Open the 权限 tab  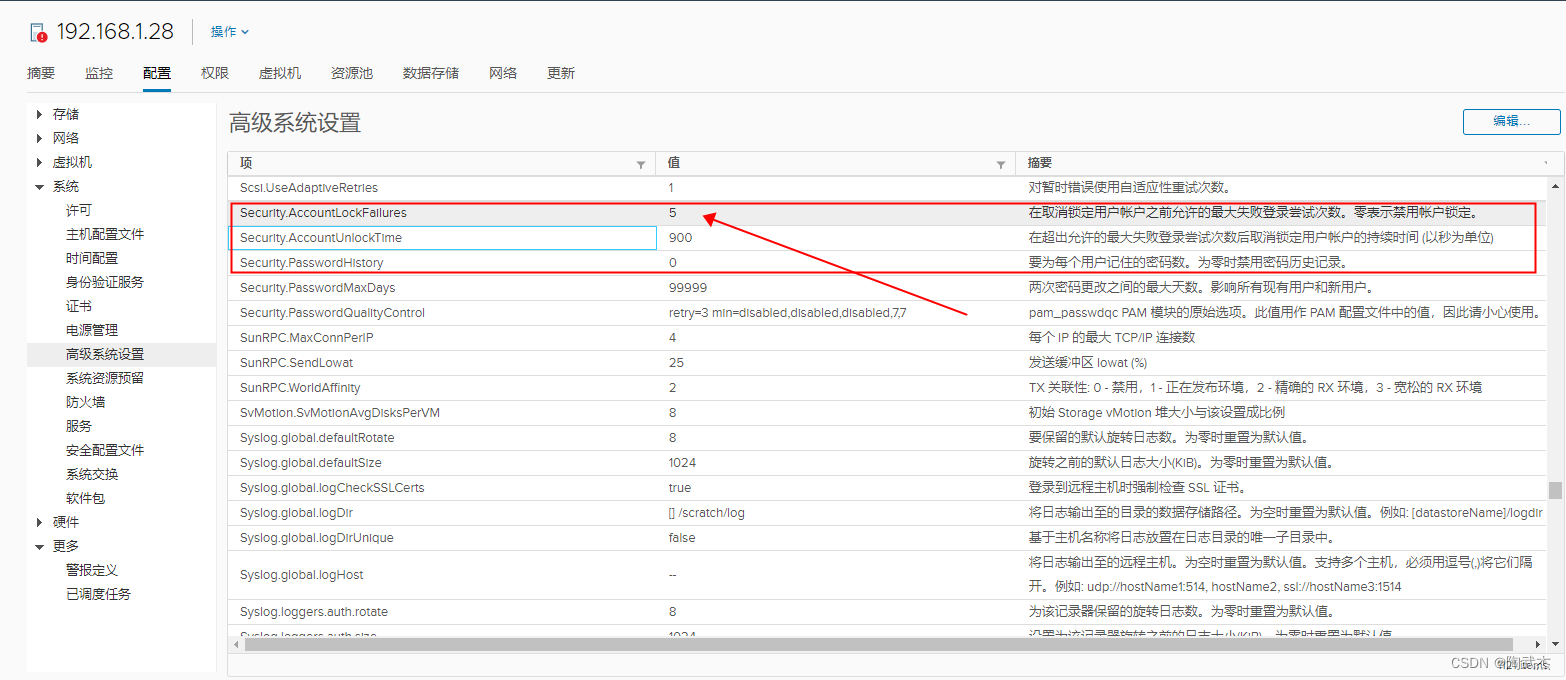(215, 73)
